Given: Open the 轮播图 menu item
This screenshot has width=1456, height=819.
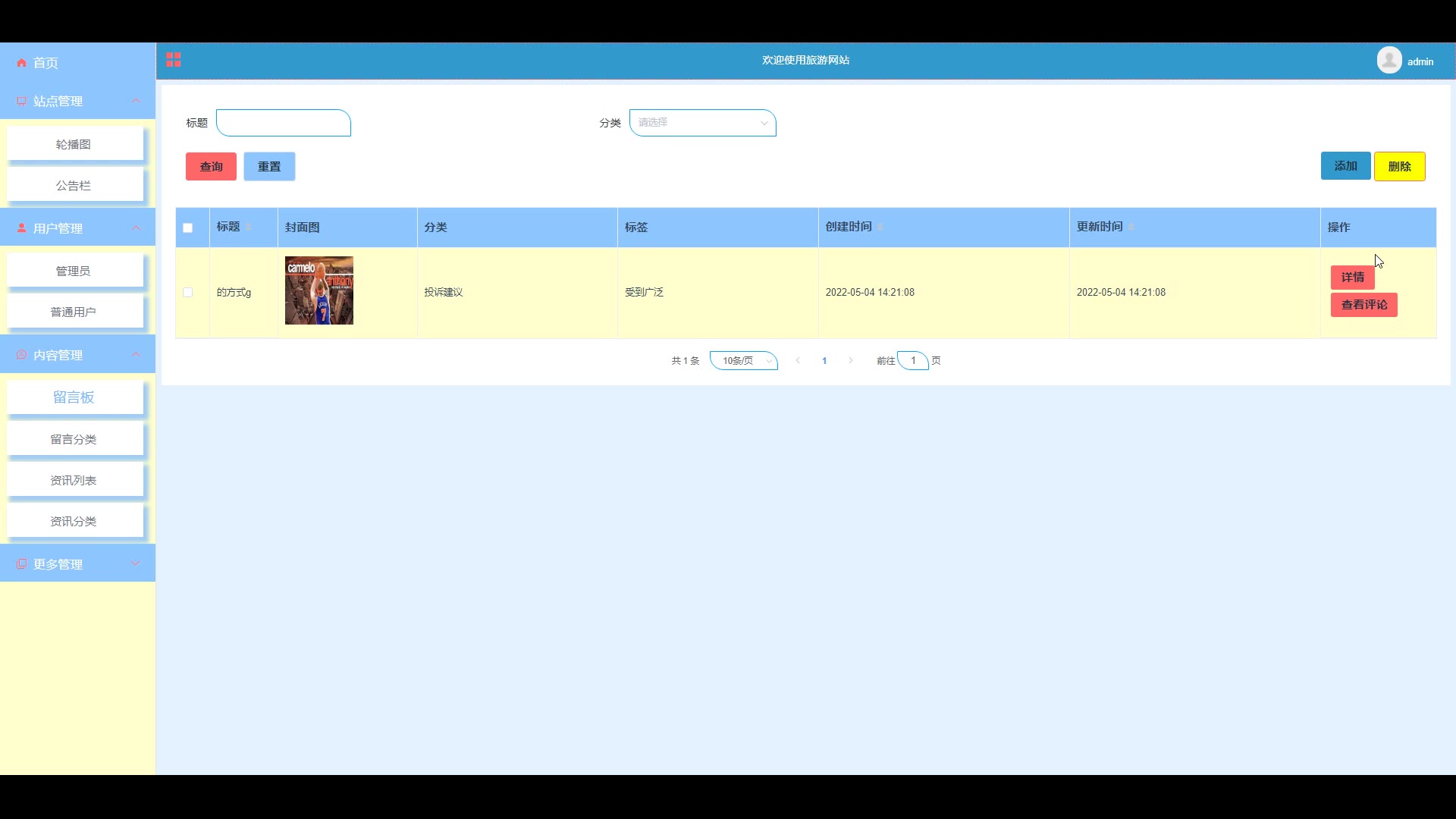Looking at the screenshot, I should click(x=74, y=145).
